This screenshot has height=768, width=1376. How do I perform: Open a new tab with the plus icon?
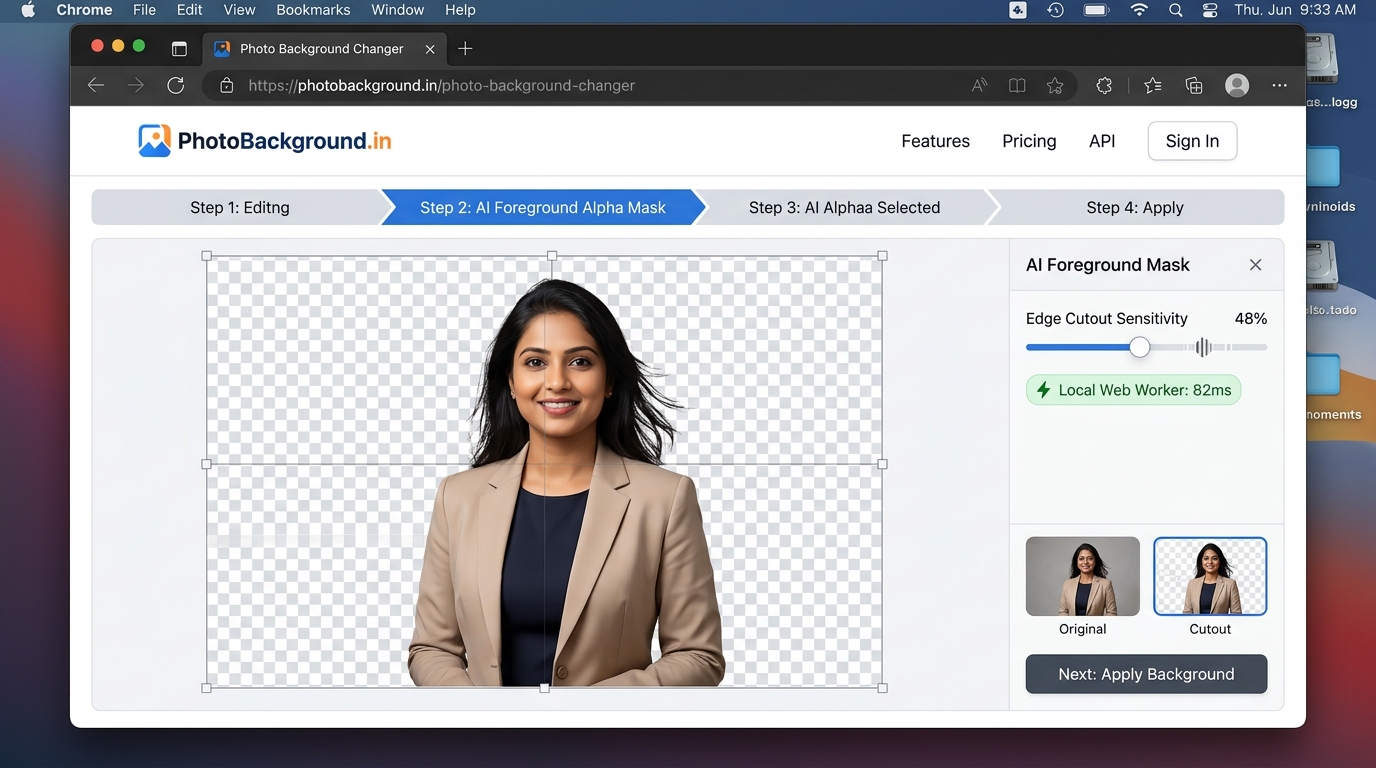click(465, 49)
